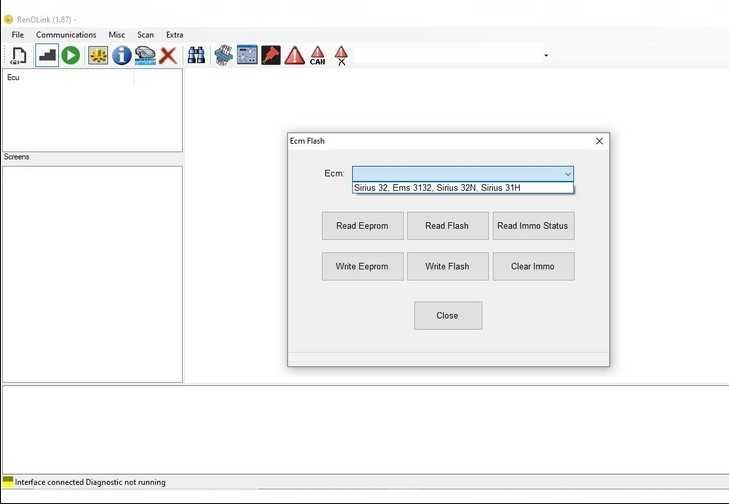The image size is (729, 504).
Task: Click the black and red pin icon
Action: [x=271, y=55]
